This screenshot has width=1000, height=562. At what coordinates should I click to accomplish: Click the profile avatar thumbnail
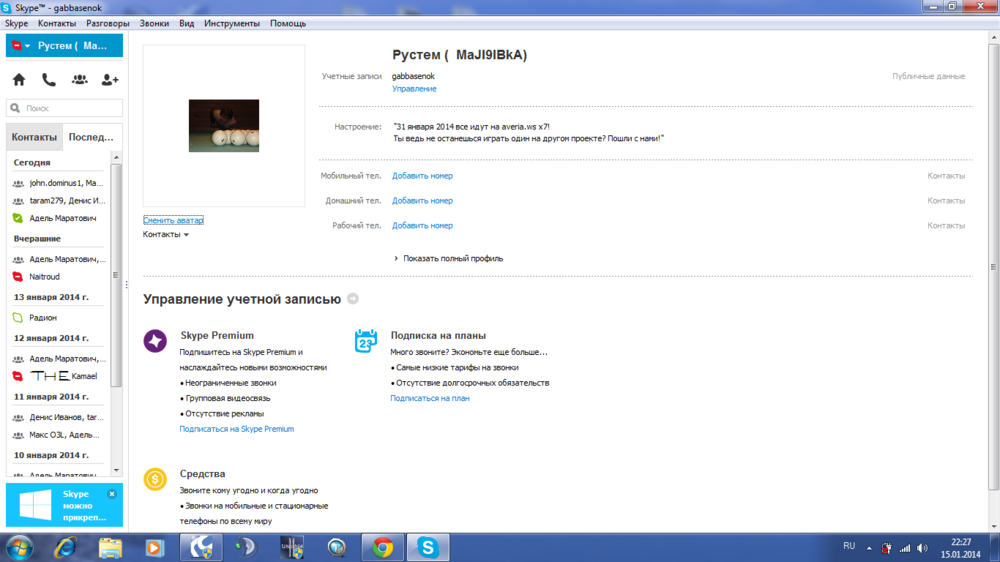[x=224, y=126]
